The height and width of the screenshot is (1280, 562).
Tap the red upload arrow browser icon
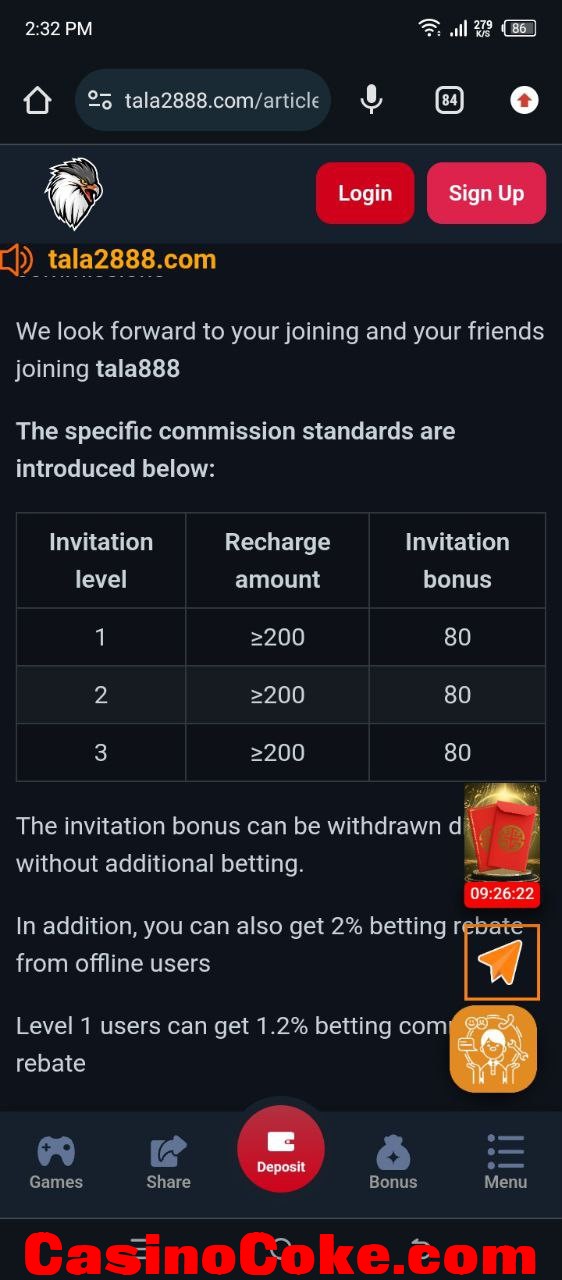[524, 100]
